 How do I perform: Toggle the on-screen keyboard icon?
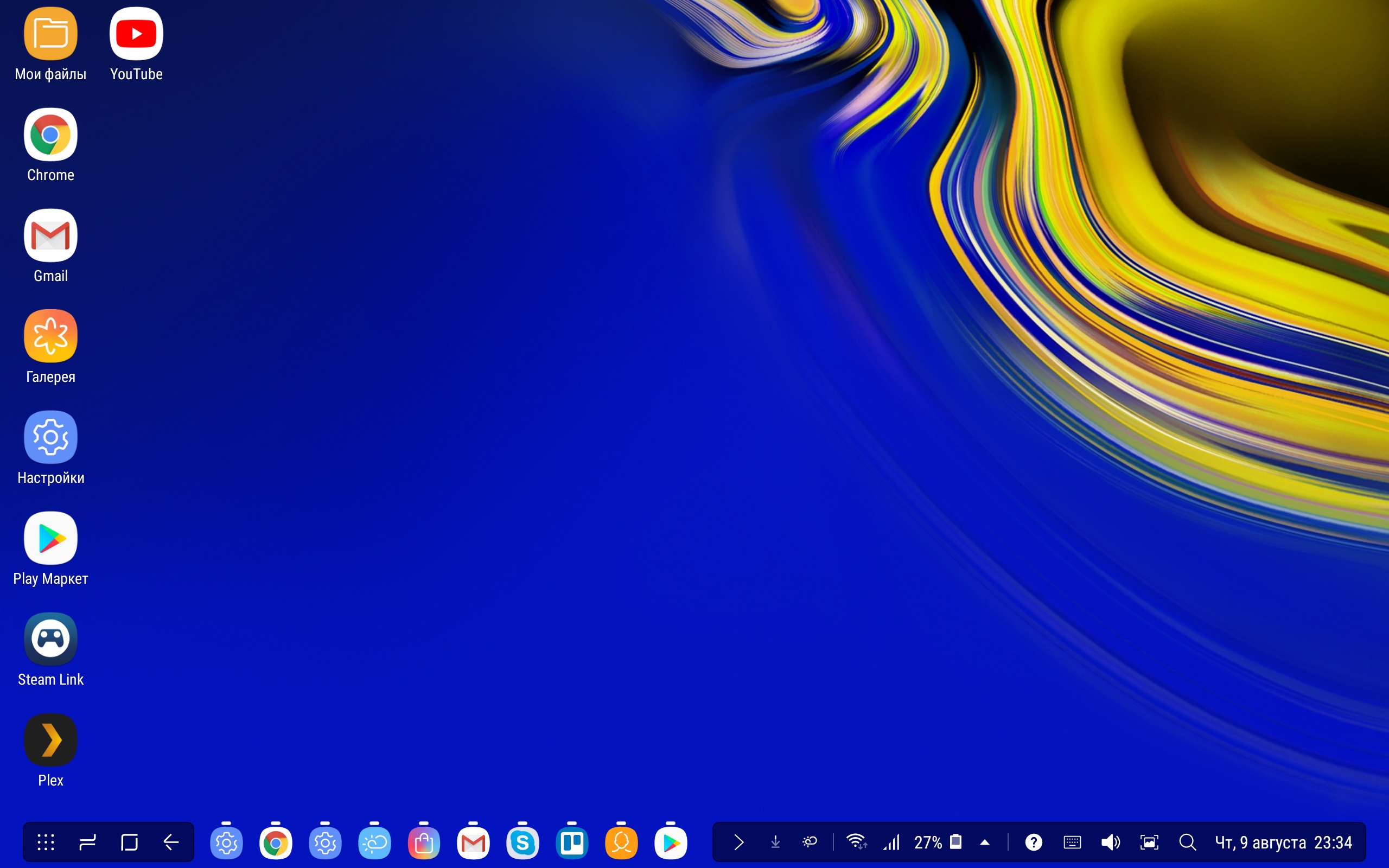(1072, 842)
